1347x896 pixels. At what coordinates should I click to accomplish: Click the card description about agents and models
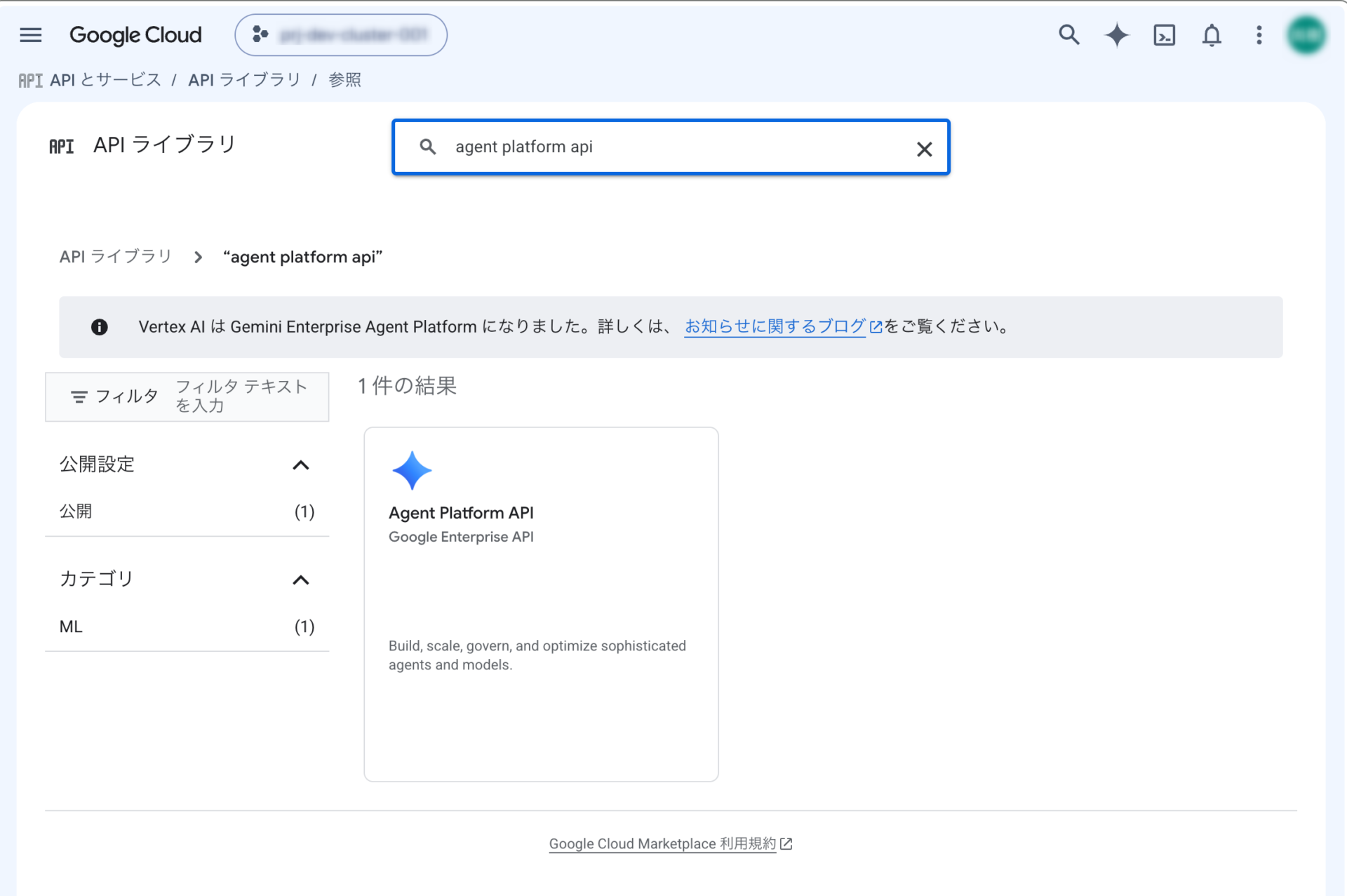pyautogui.click(x=537, y=655)
